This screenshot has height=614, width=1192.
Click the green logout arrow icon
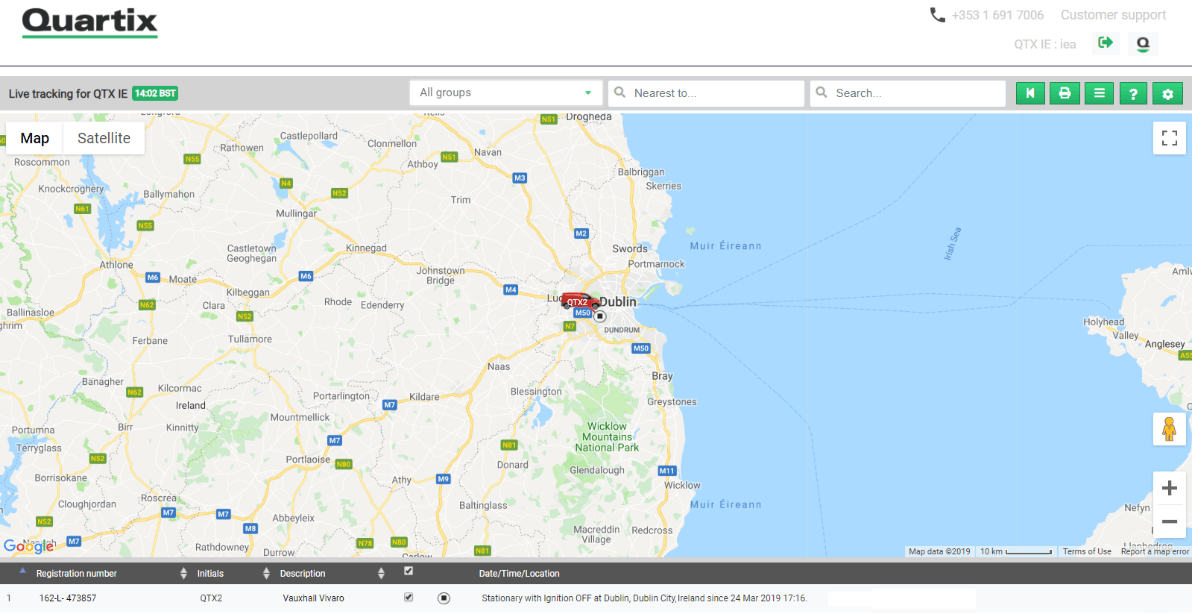[1105, 43]
